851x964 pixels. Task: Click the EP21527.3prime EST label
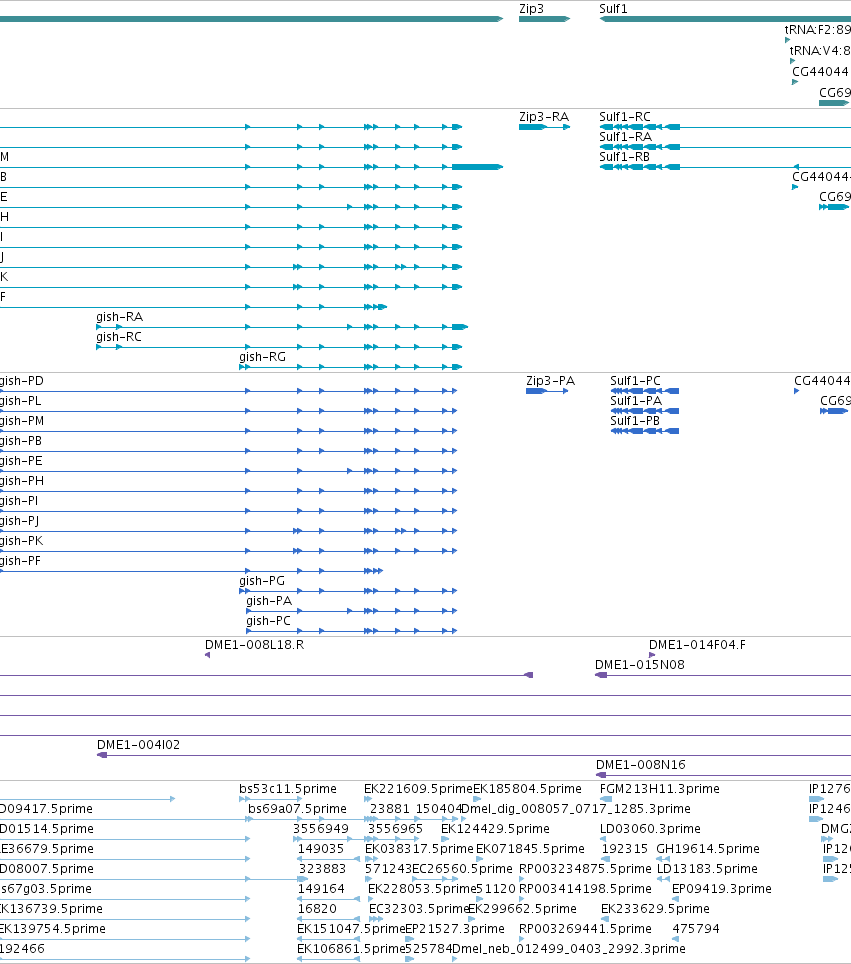coord(455,928)
